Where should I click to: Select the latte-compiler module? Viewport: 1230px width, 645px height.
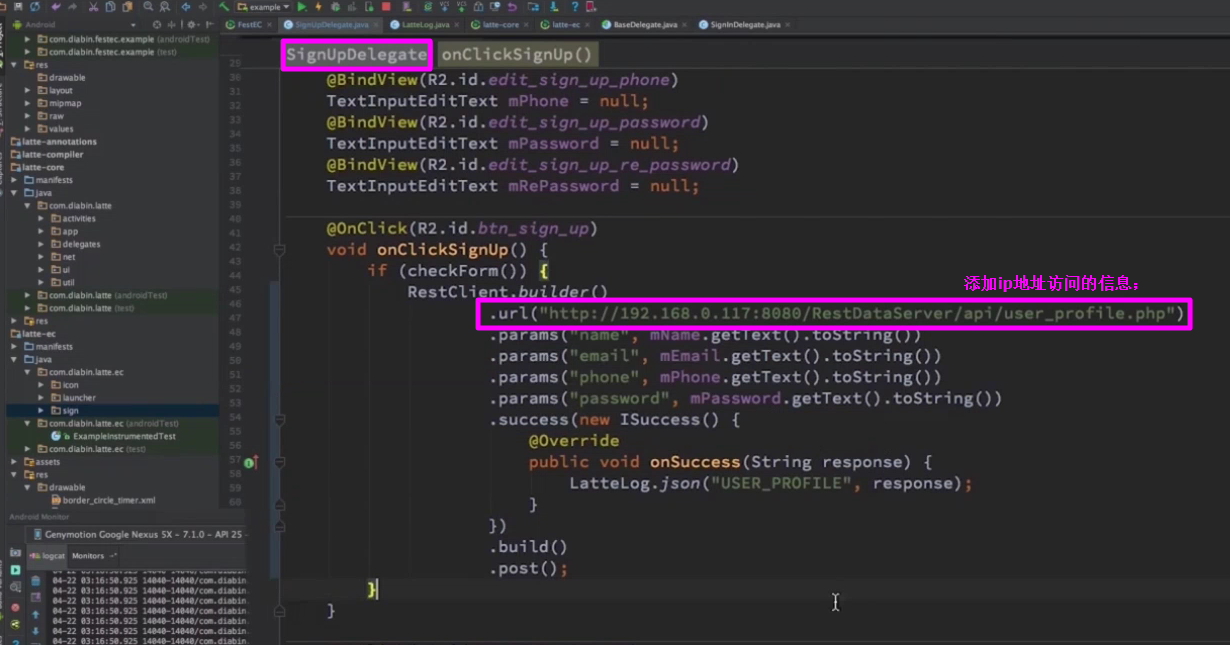click(47, 154)
